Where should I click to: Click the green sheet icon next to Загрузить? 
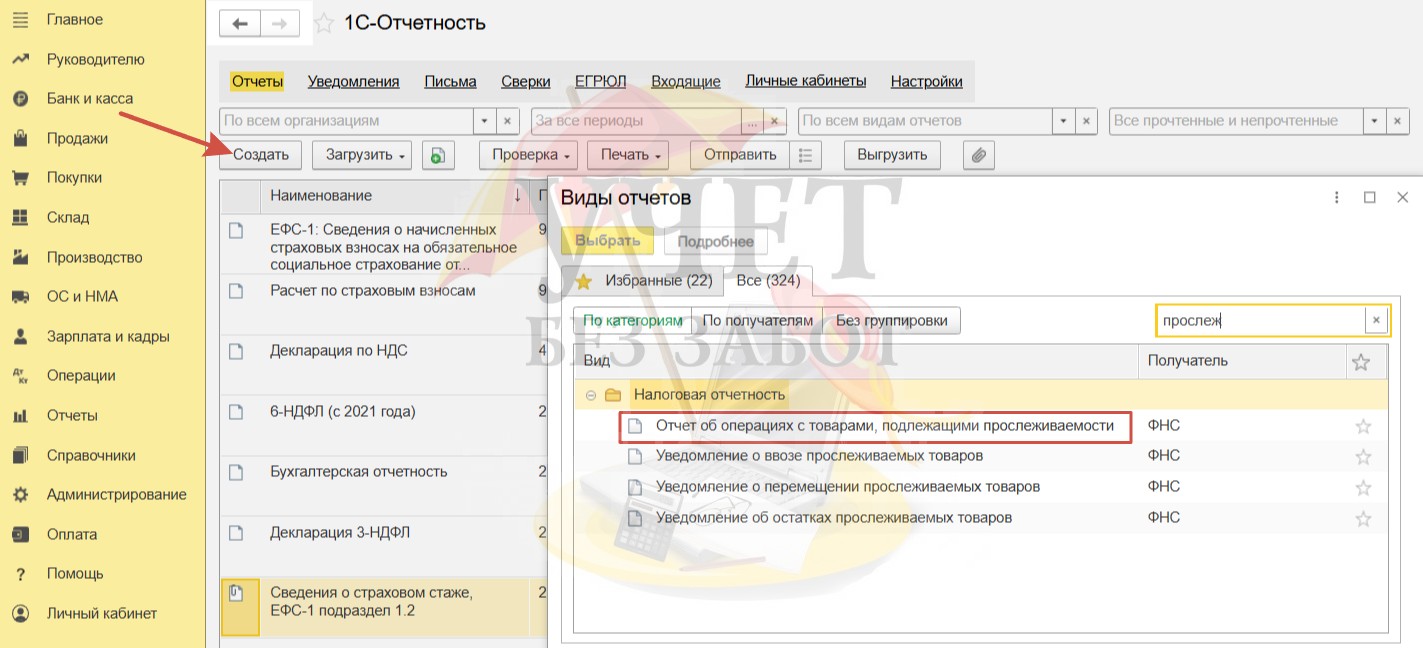[x=438, y=155]
